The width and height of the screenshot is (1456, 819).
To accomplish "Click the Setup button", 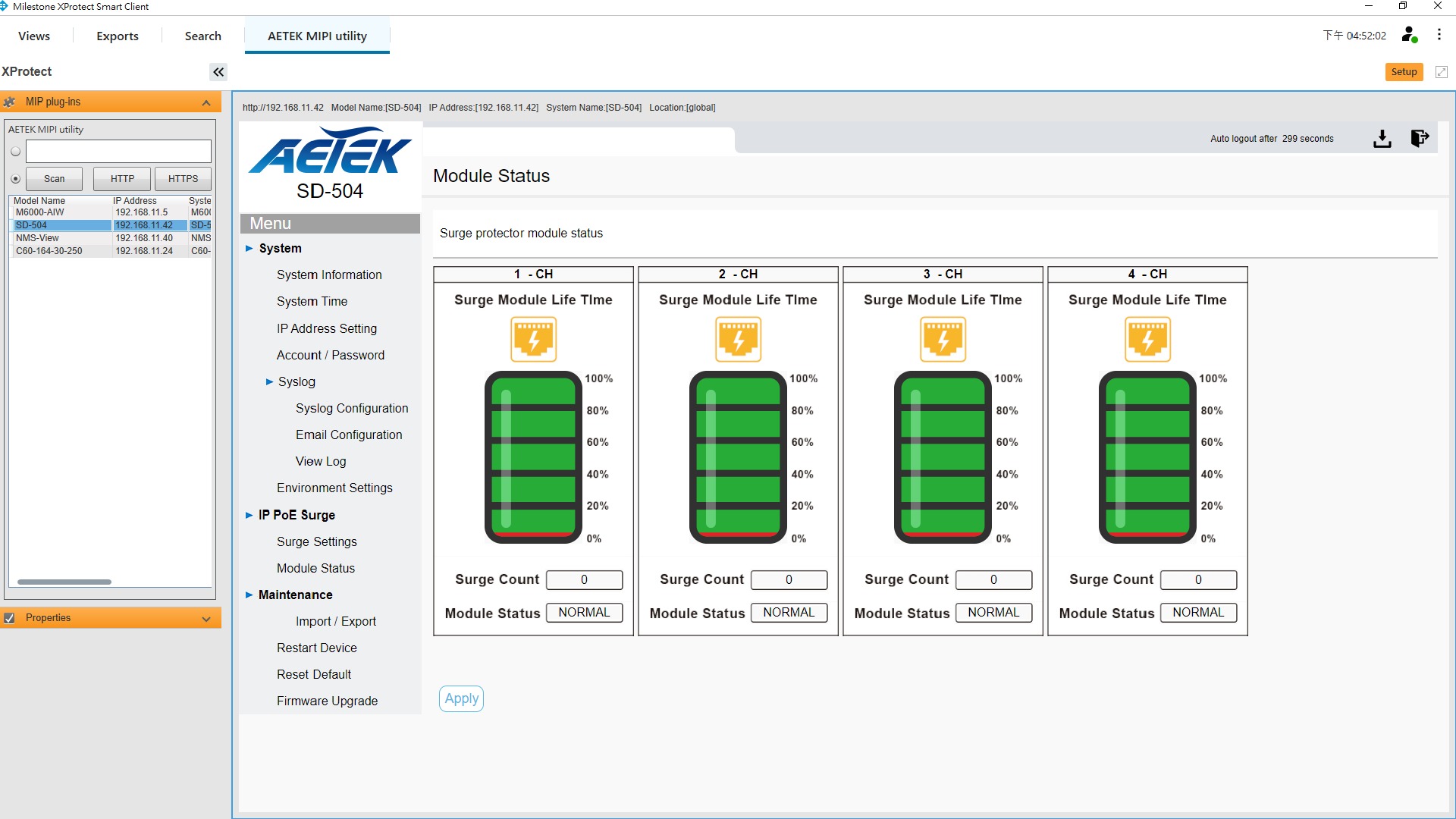I will 1404,72.
